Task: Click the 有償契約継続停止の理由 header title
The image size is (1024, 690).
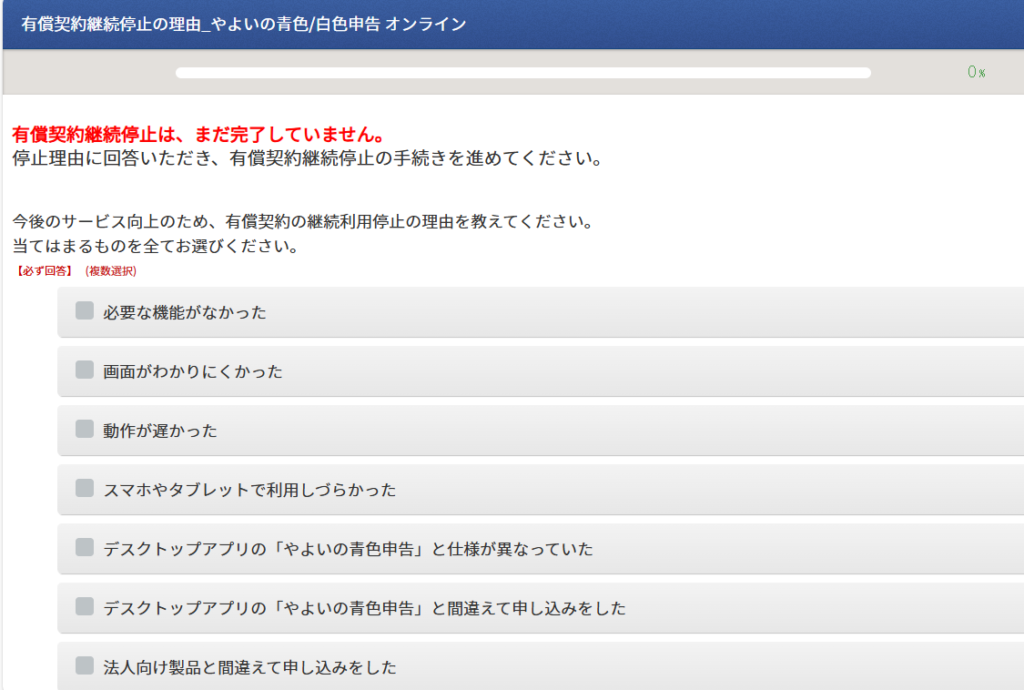Action: [x=243, y=24]
